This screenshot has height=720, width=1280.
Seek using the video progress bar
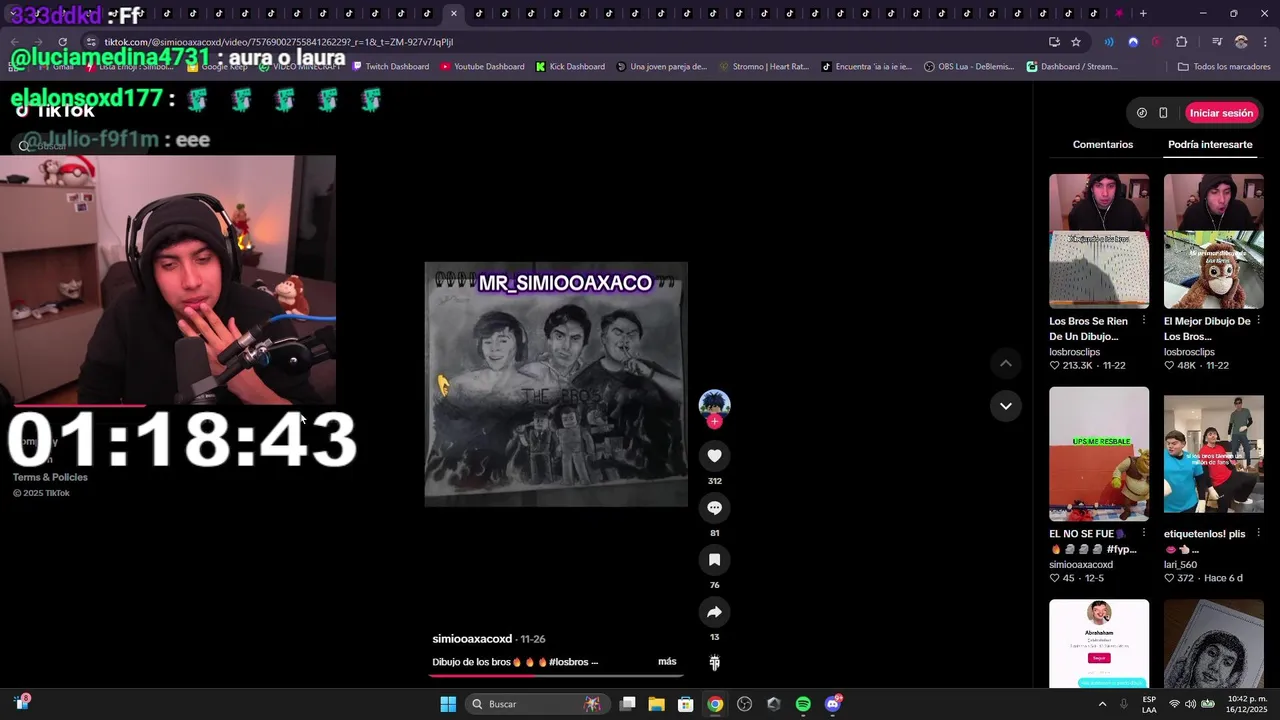pyautogui.click(x=556, y=676)
